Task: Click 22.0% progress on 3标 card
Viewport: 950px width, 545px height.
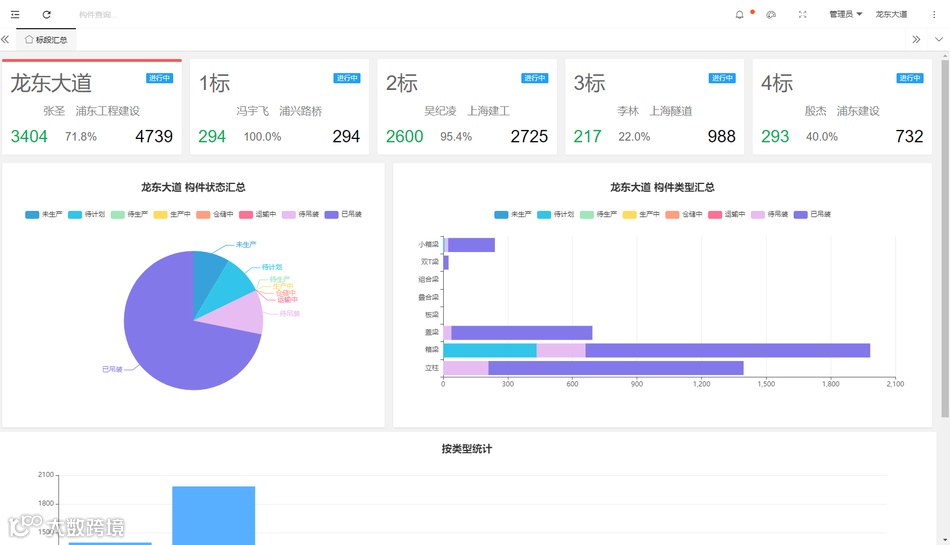Action: (x=634, y=137)
